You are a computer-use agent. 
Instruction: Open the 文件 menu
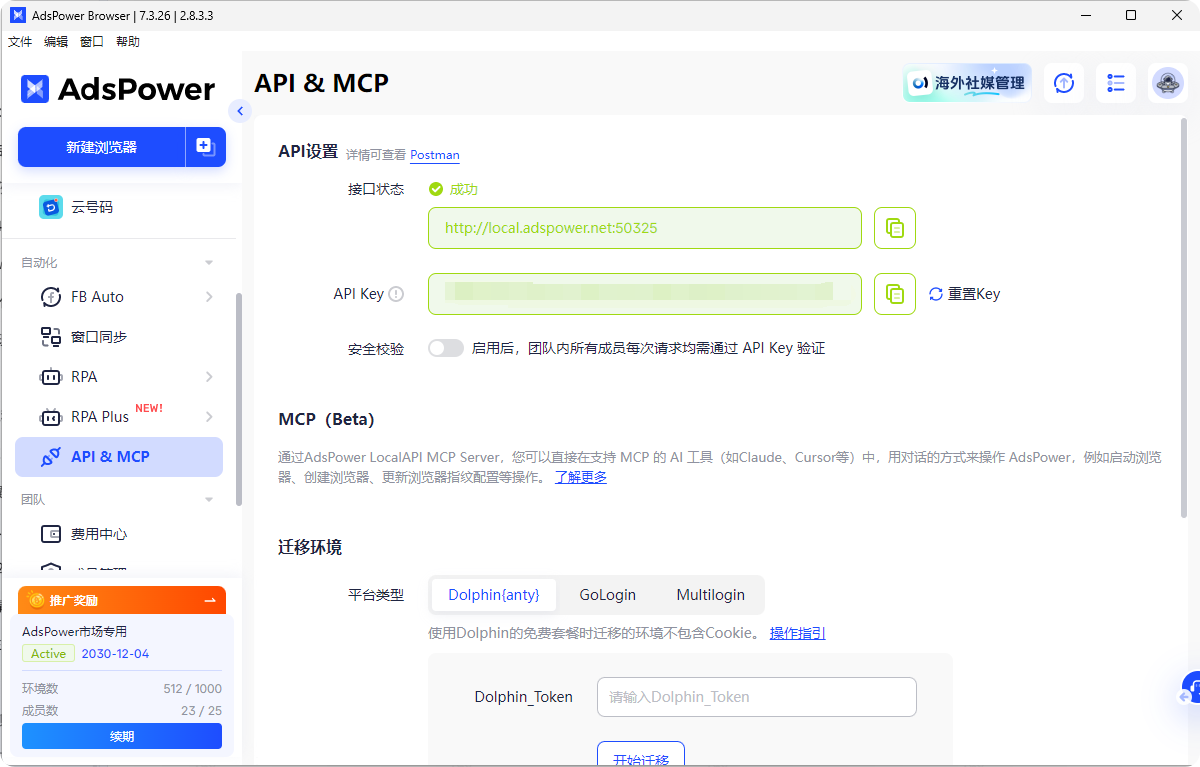coord(20,42)
